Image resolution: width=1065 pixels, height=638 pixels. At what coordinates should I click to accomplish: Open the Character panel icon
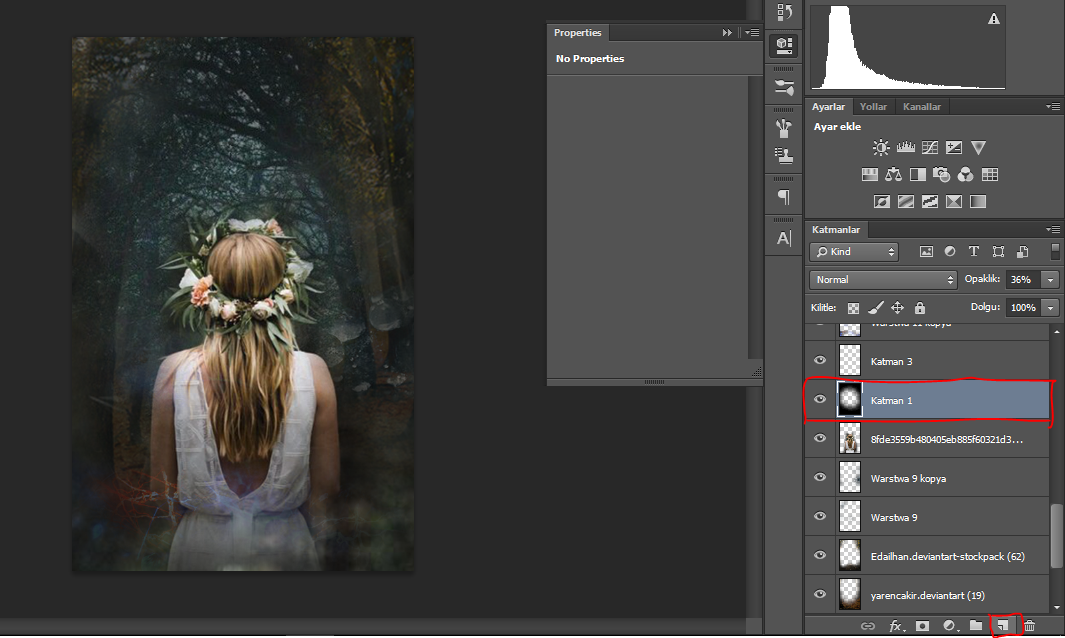tap(784, 238)
